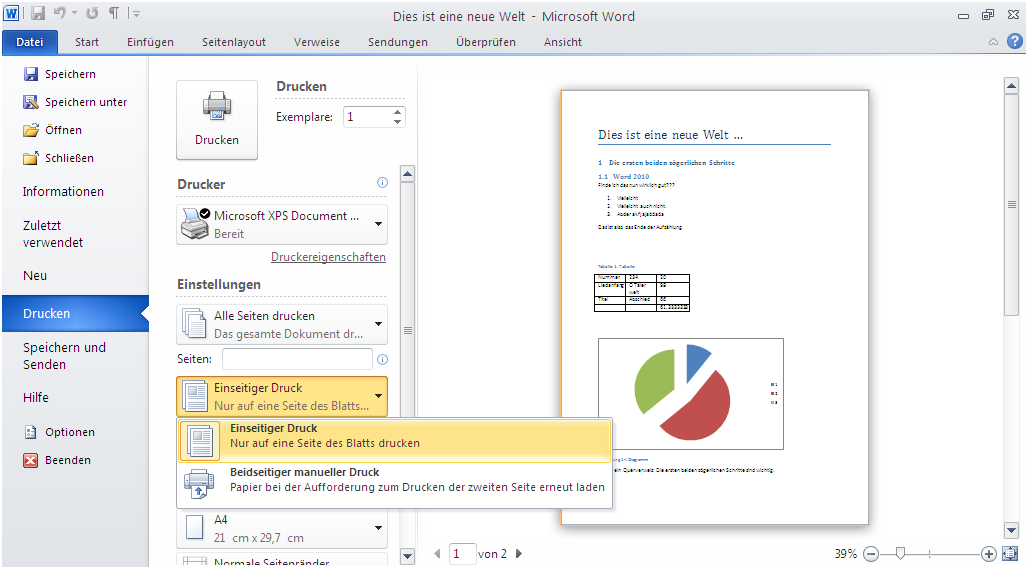Select Neu in the backstage menu
The height and width of the screenshot is (567, 1028).
[x=35, y=275]
